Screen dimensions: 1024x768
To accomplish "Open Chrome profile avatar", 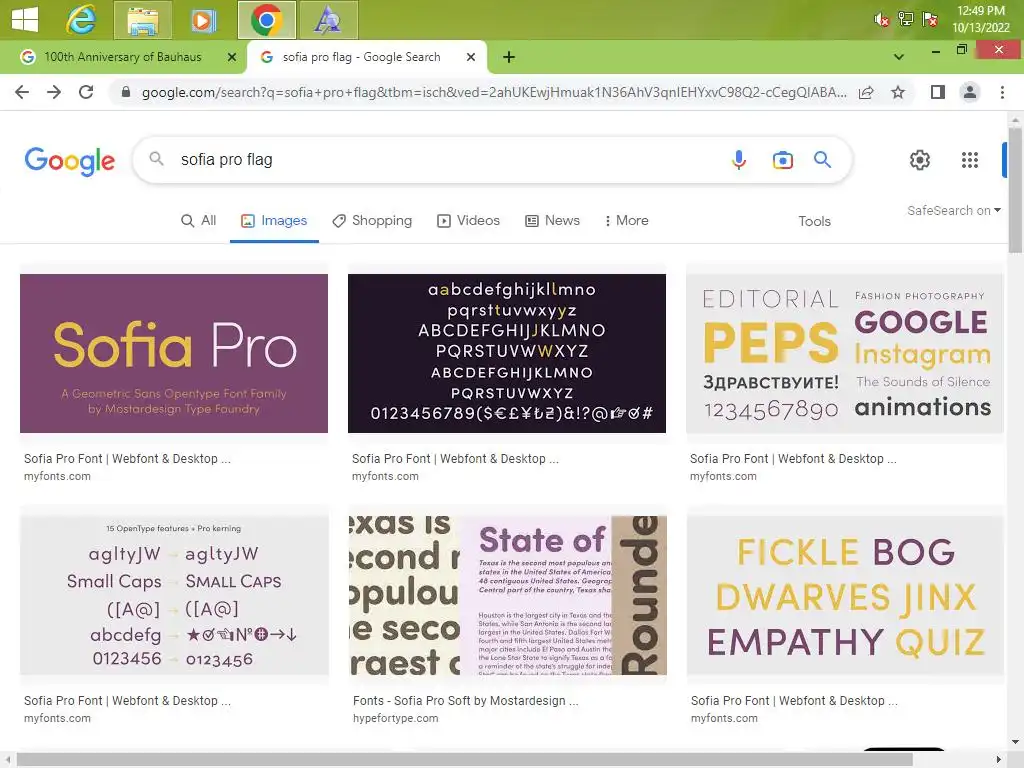I will (x=970, y=92).
